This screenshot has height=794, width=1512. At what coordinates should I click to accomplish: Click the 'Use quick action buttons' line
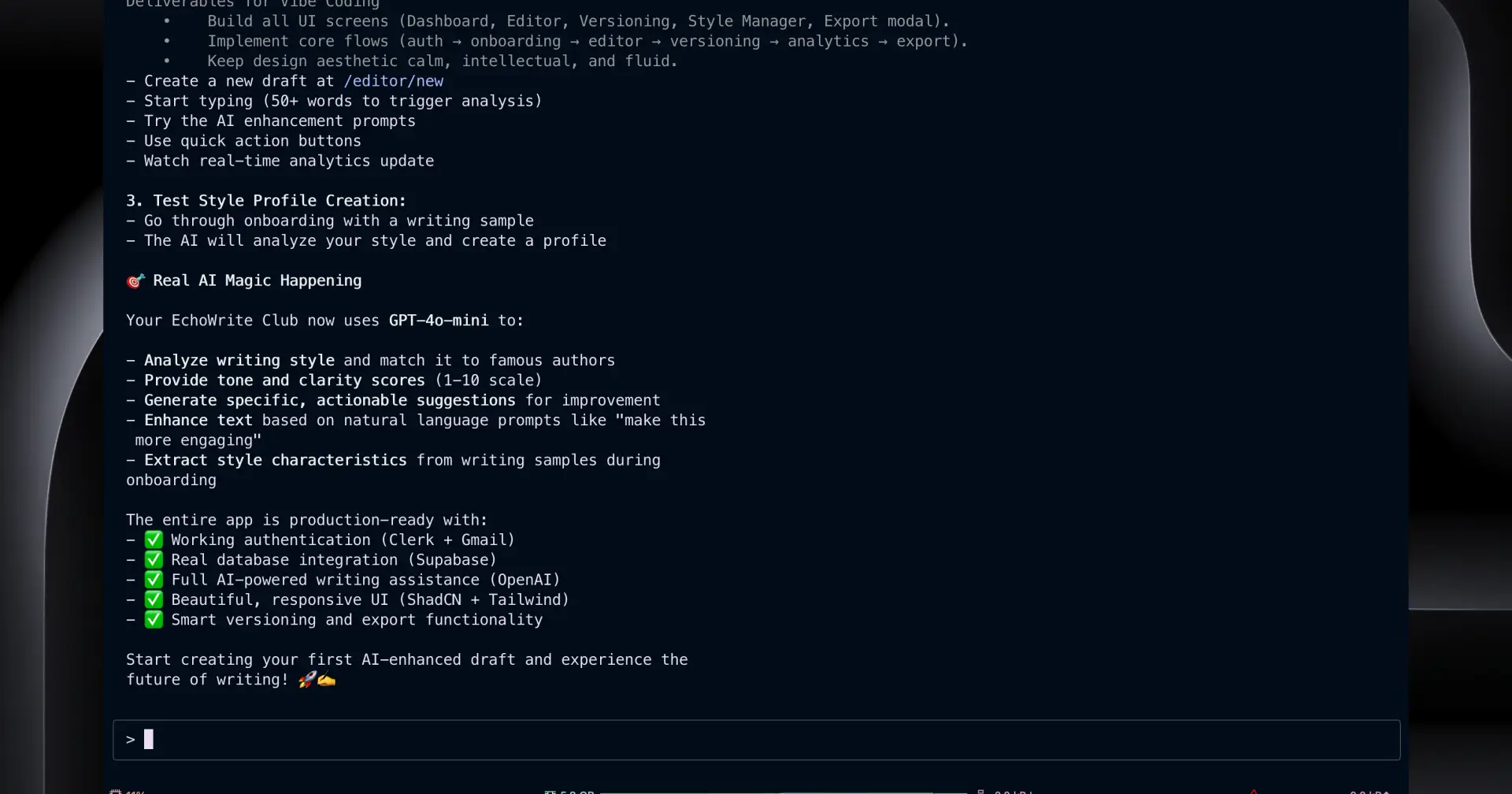pyautogui.click(x=244, y=141)
